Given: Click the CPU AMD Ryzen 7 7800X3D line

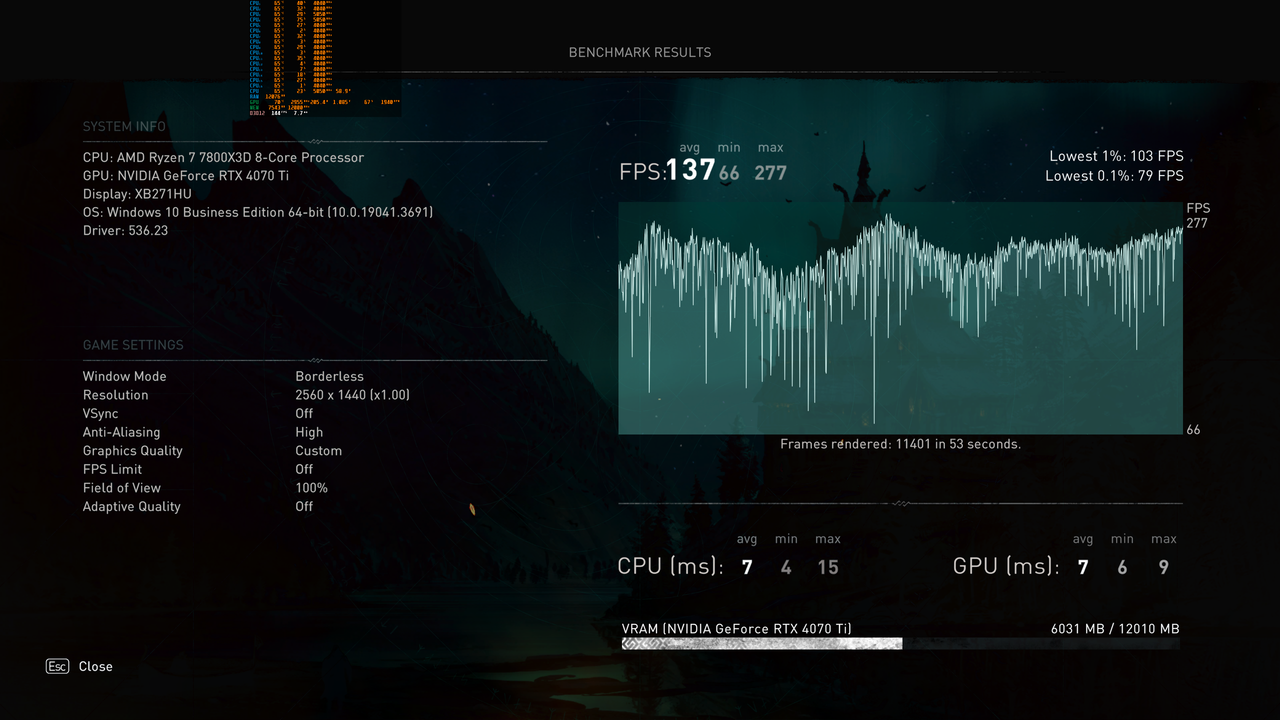Looking at the screenshot, I should click(223, 157).
